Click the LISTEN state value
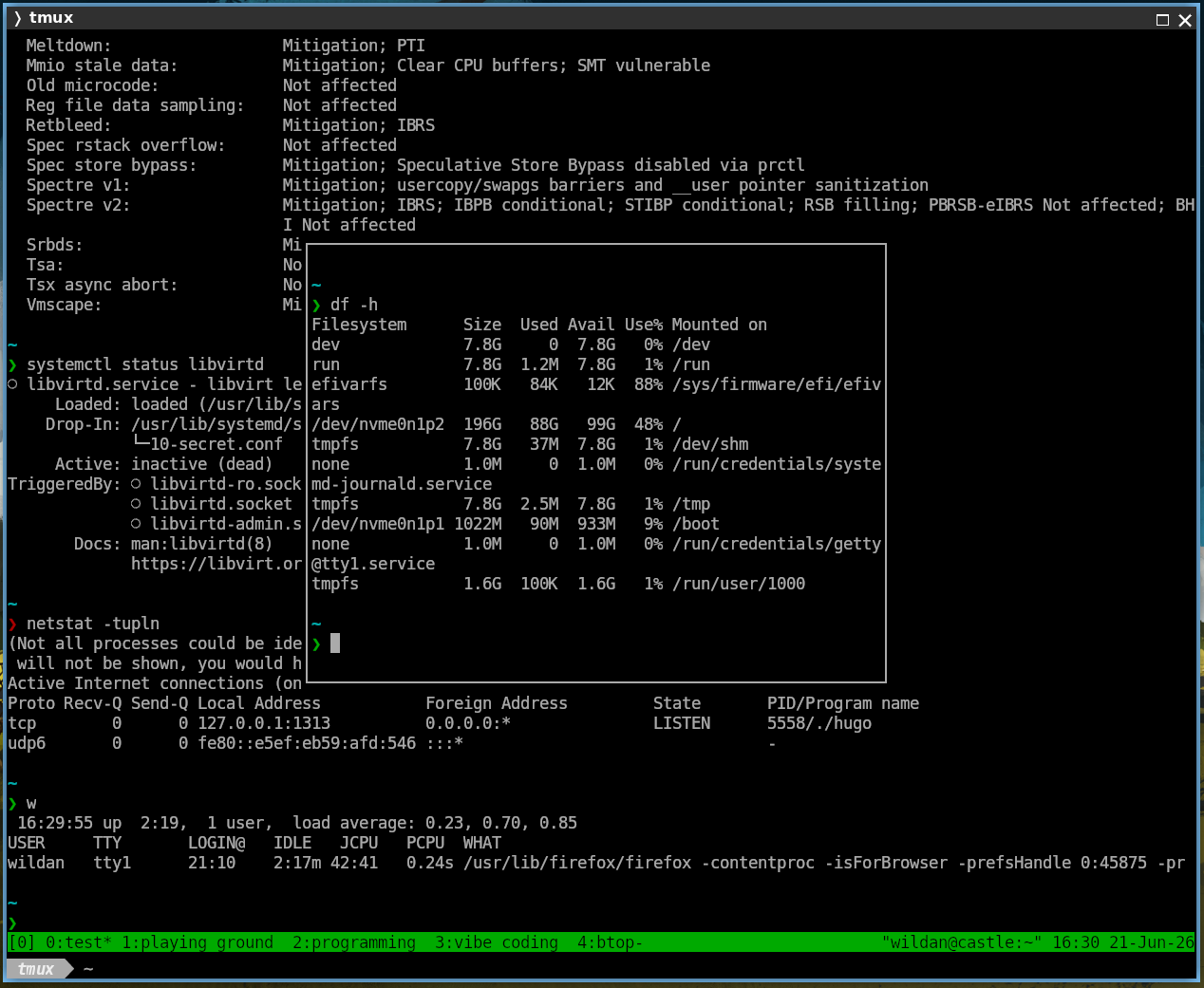The width and height of the screenshot is (1204, 988). pyautogui.click(x=682, y=723)
